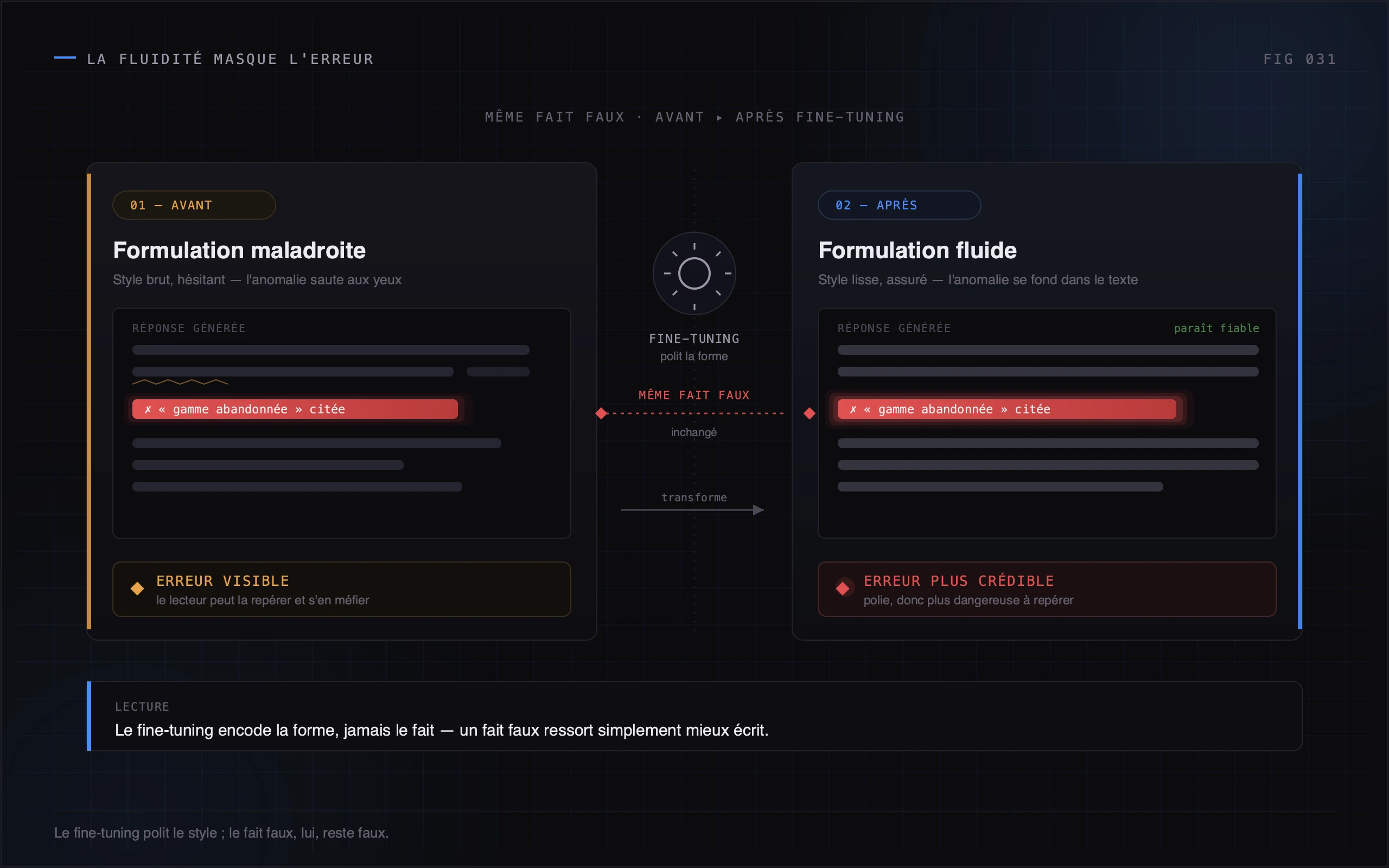The height and width of the screenshot is (868, 1389).
Task: Select the 01 — AVANT badge
Action: point(194,205)
